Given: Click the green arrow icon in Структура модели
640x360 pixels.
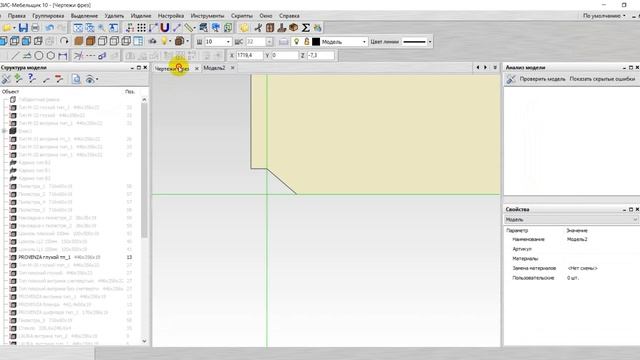Looking at the screenshot, I should click(18, 79).
